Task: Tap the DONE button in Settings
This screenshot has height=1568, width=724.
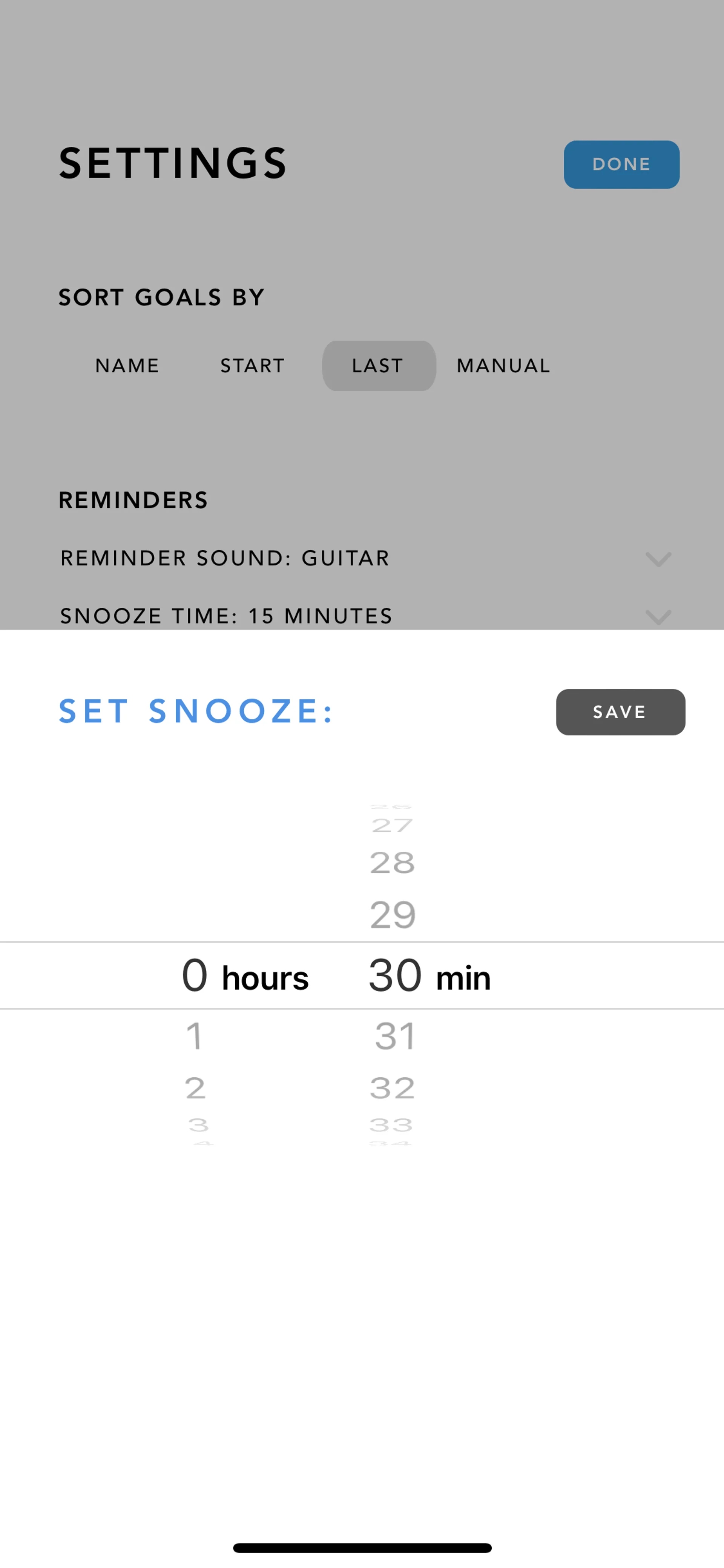Action: [x=621, y=164]
